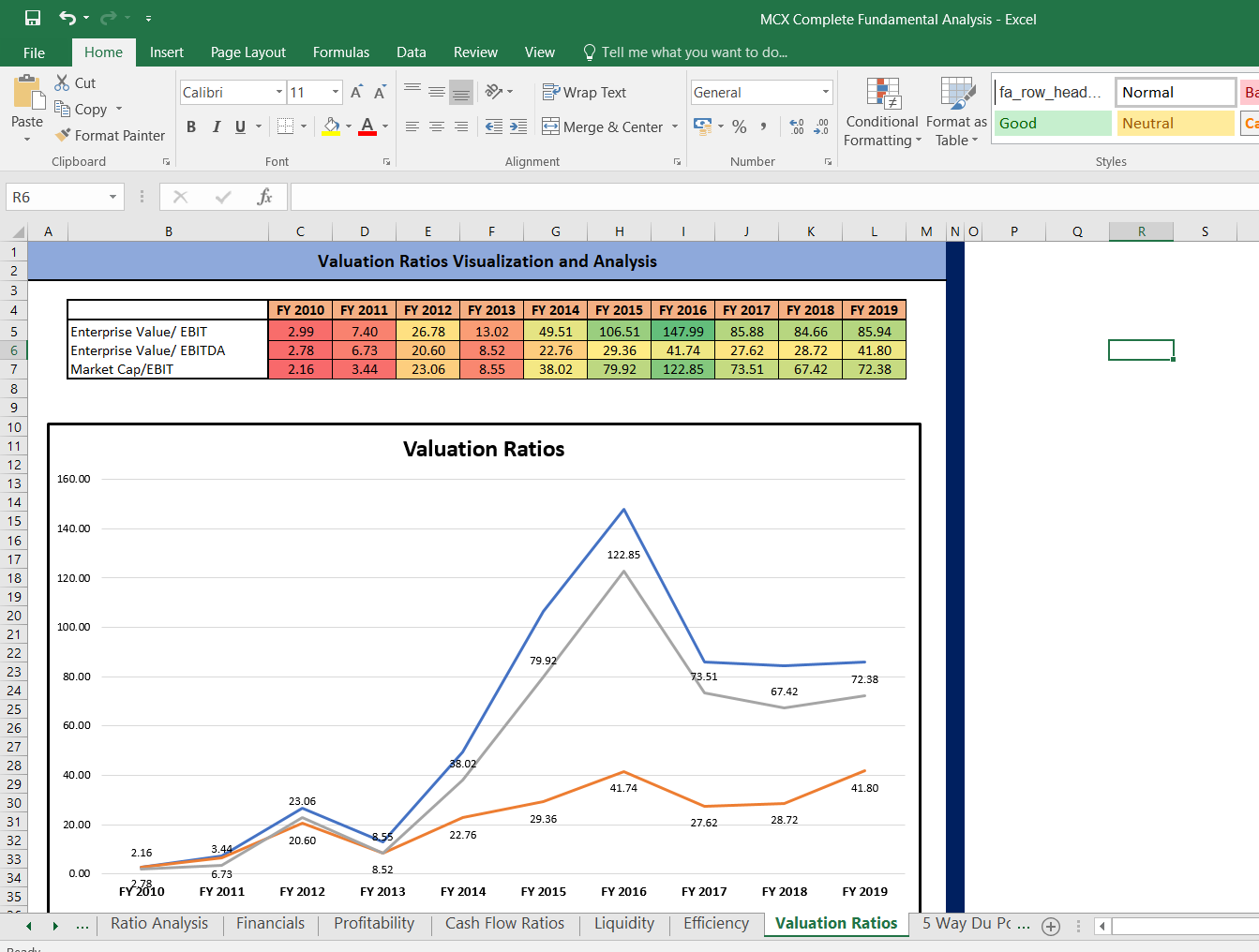Open the Merge & Center dropdown arrow

(675, 126)
